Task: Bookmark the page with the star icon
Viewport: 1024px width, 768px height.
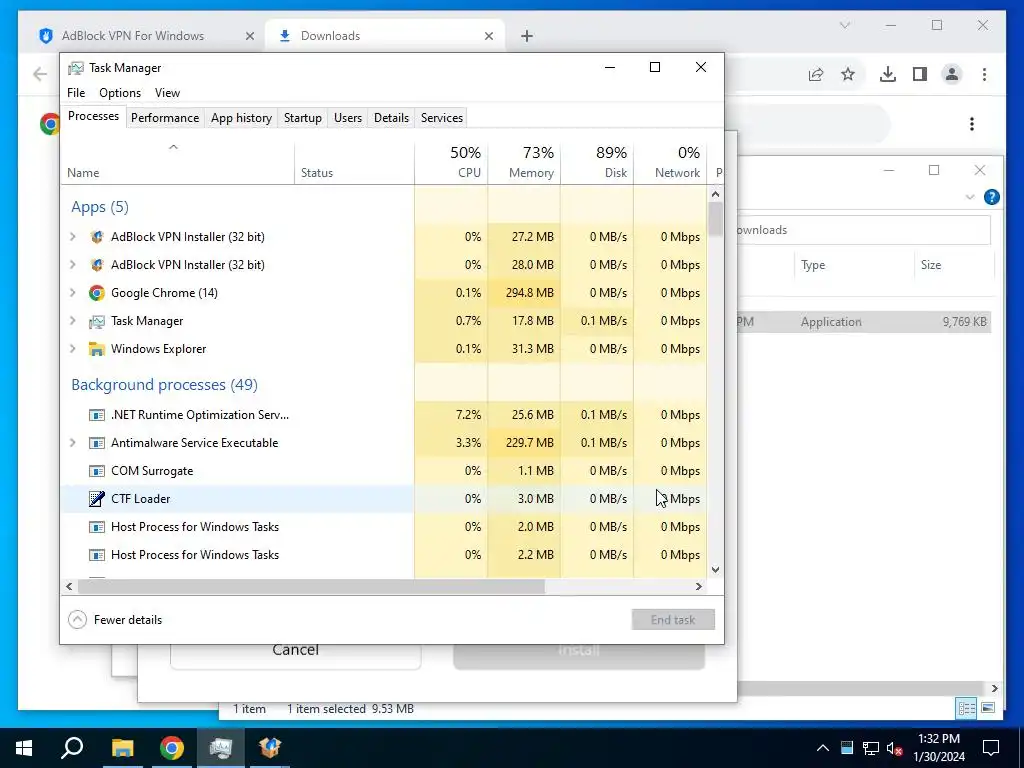Action: click(848, 74)
